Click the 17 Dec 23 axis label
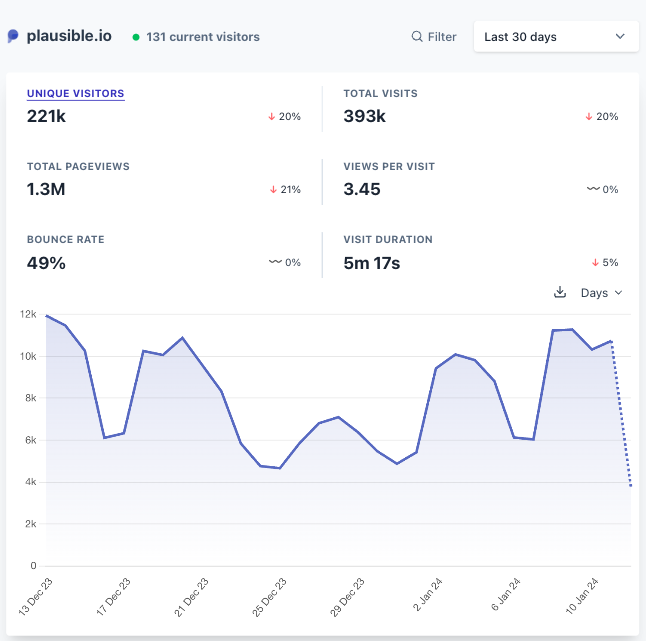 (113, 597)
